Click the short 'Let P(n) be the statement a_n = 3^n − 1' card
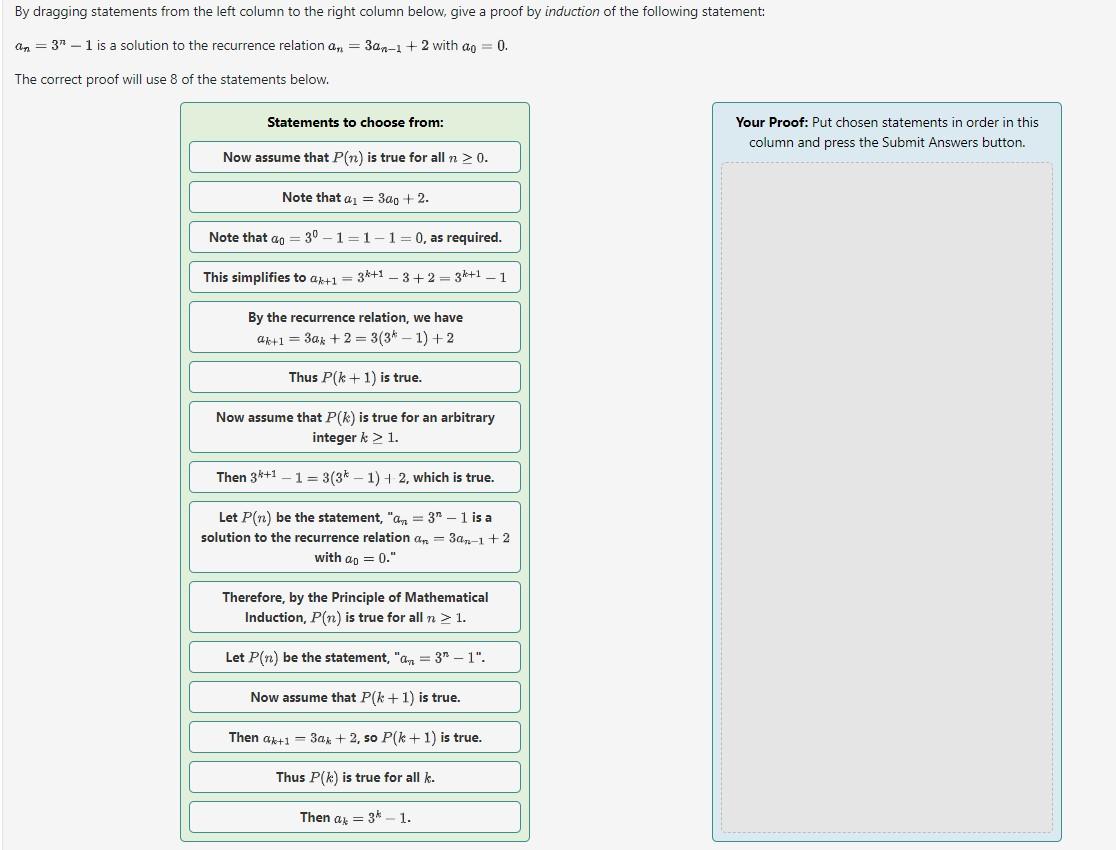Image resolution: width=1116 pixels, height=850 pixels. (354, 657)
